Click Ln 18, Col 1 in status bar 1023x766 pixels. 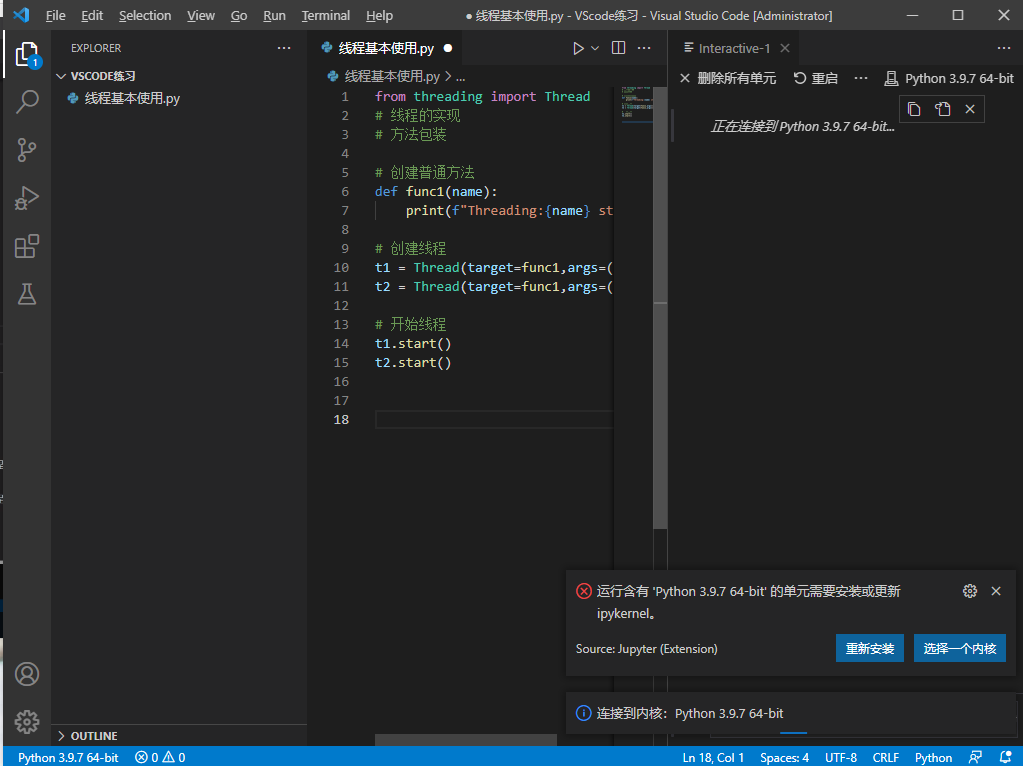pos(713,758)
